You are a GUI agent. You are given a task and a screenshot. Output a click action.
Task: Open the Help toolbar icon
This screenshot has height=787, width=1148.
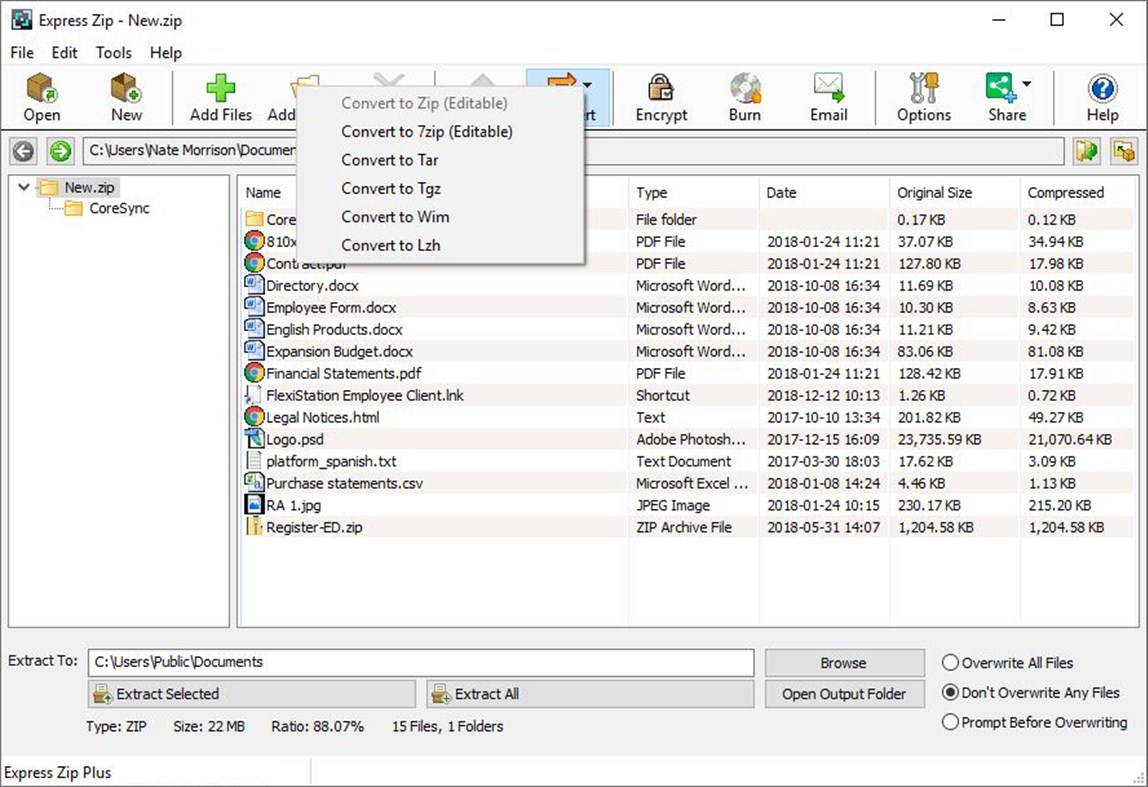[x=1101, y=97]
